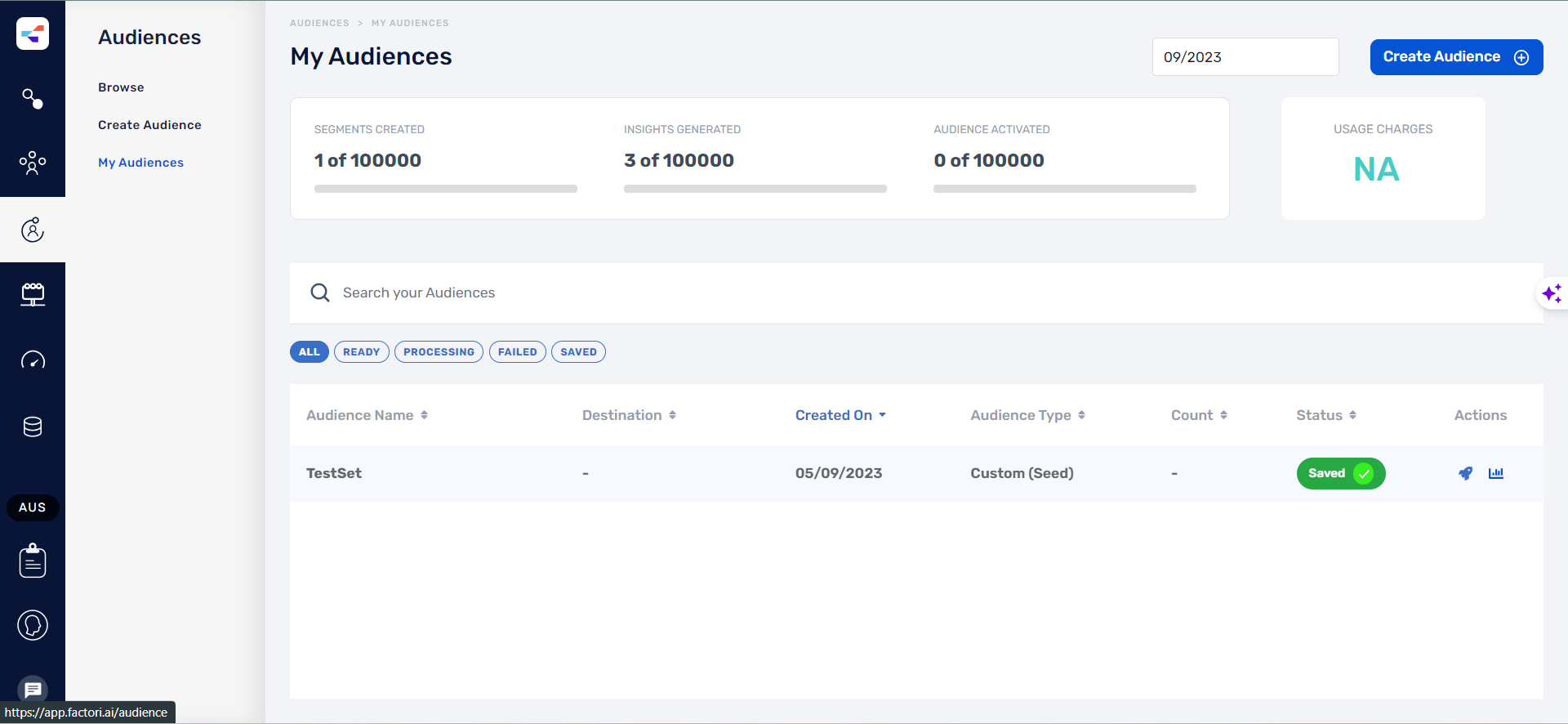The image size is (1568, 724).
Task: Open the database sidebar icon
Action: [33, 427]
